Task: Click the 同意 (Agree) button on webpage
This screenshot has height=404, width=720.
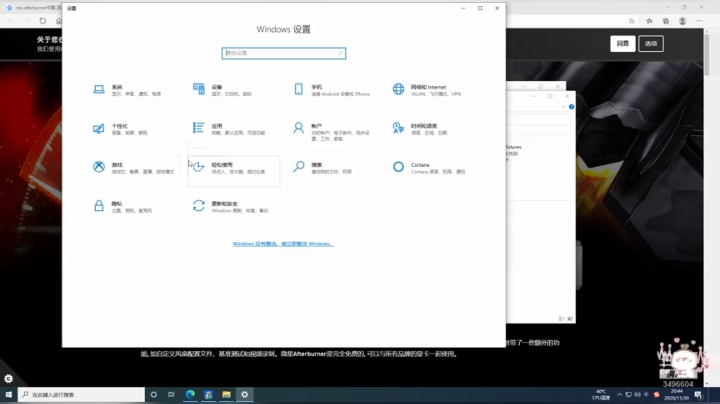Action: click(623, 44)
